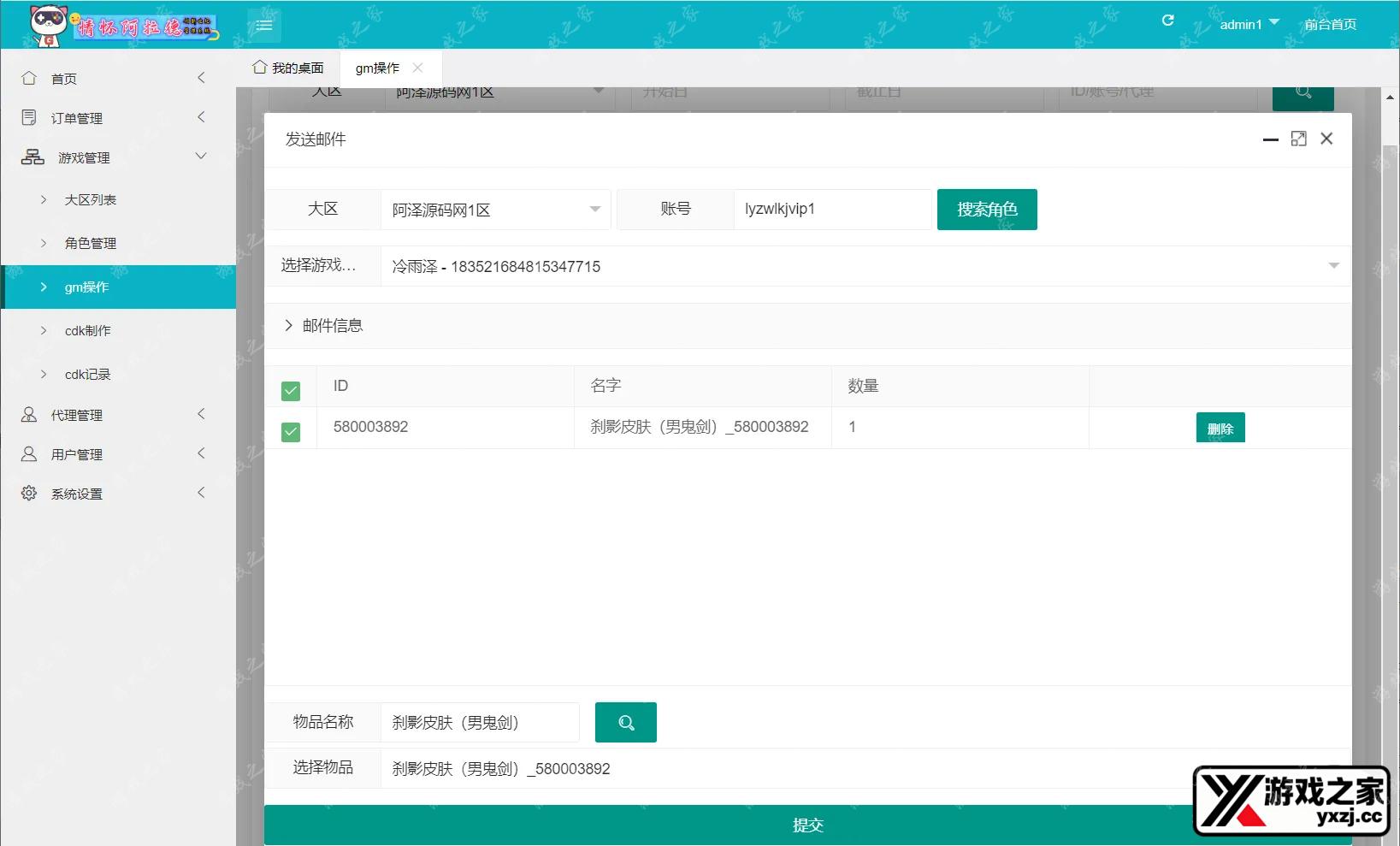
Task: Click the 游戏管理 hierarchy icon
Action: tap(32, 157)
